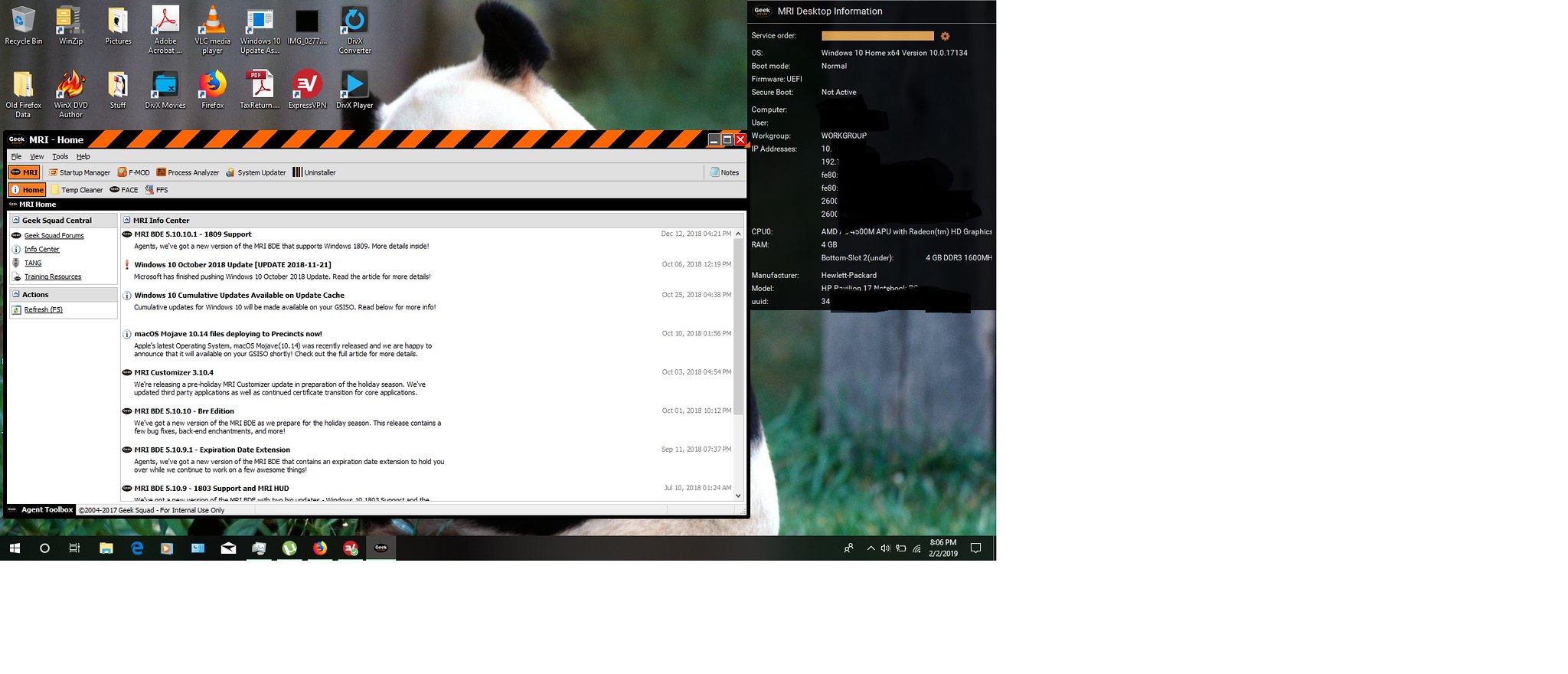Select the Pictures folder desktop icon
Viewport: 1568px width, 674px height.
(x=118, y=25)
